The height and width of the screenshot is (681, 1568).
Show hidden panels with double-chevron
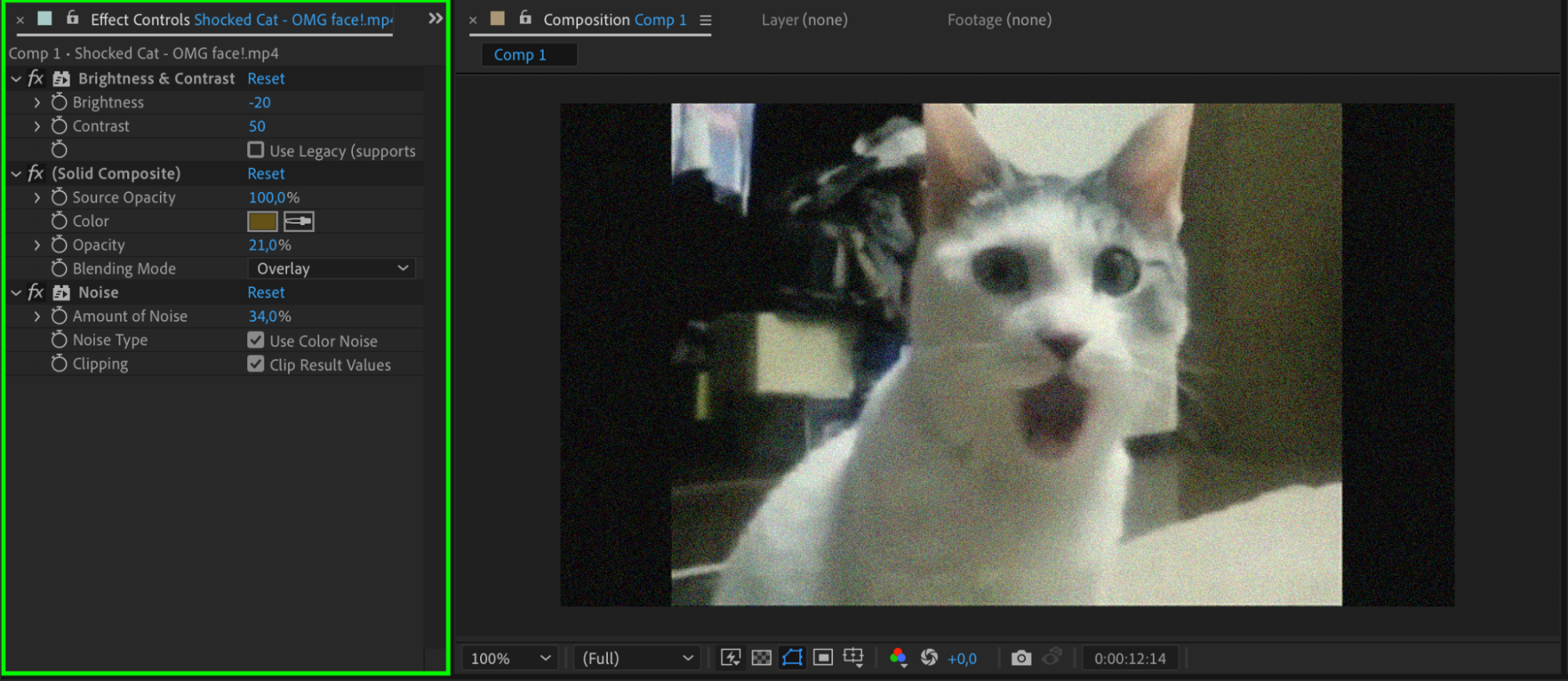point(435,18)
